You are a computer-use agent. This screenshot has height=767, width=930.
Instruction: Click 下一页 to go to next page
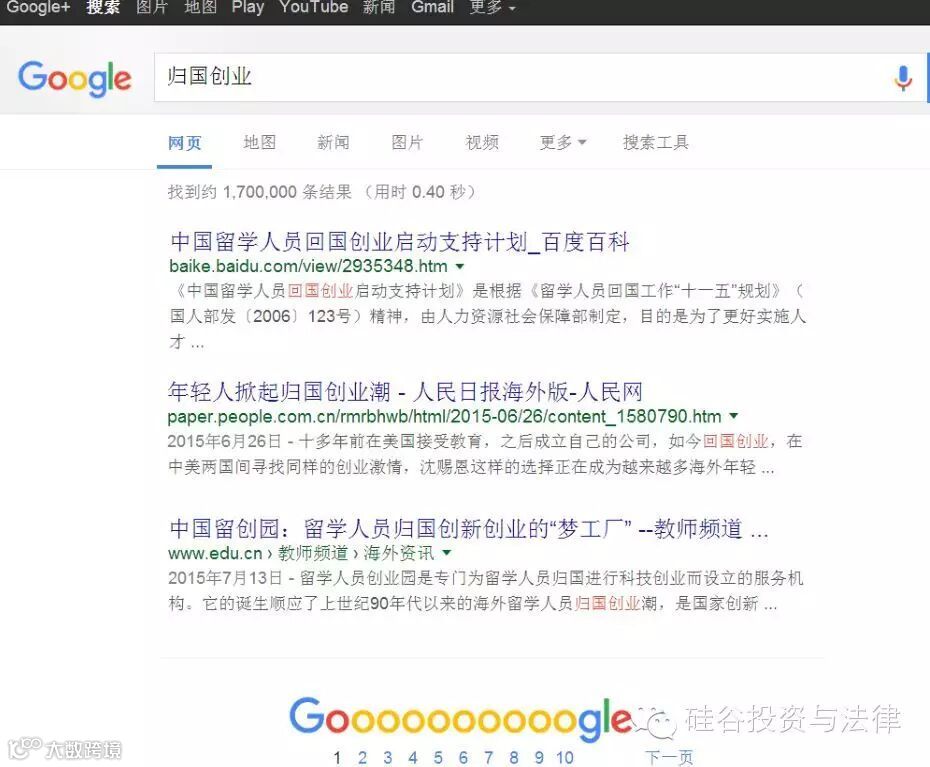(669, 758)
